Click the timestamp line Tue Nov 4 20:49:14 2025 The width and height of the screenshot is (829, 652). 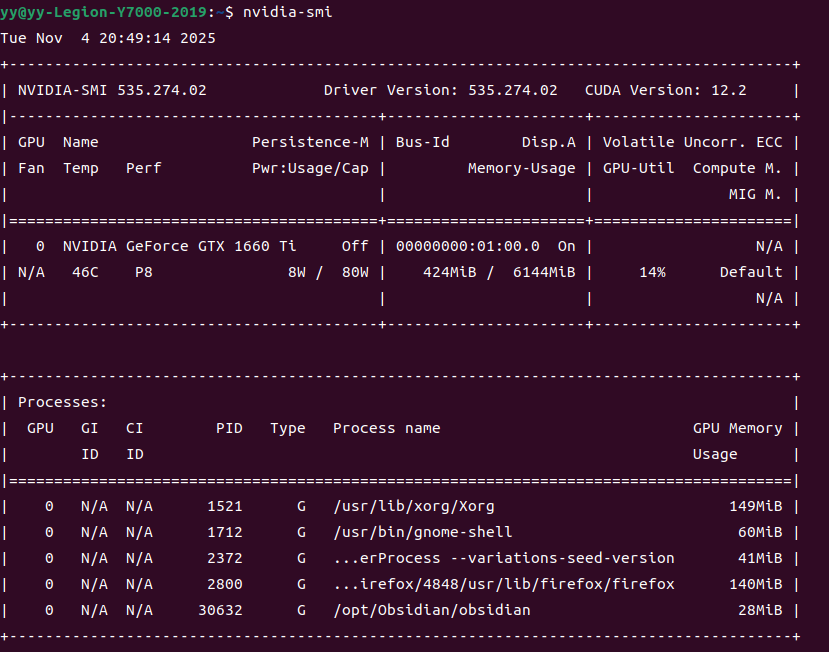108,38
